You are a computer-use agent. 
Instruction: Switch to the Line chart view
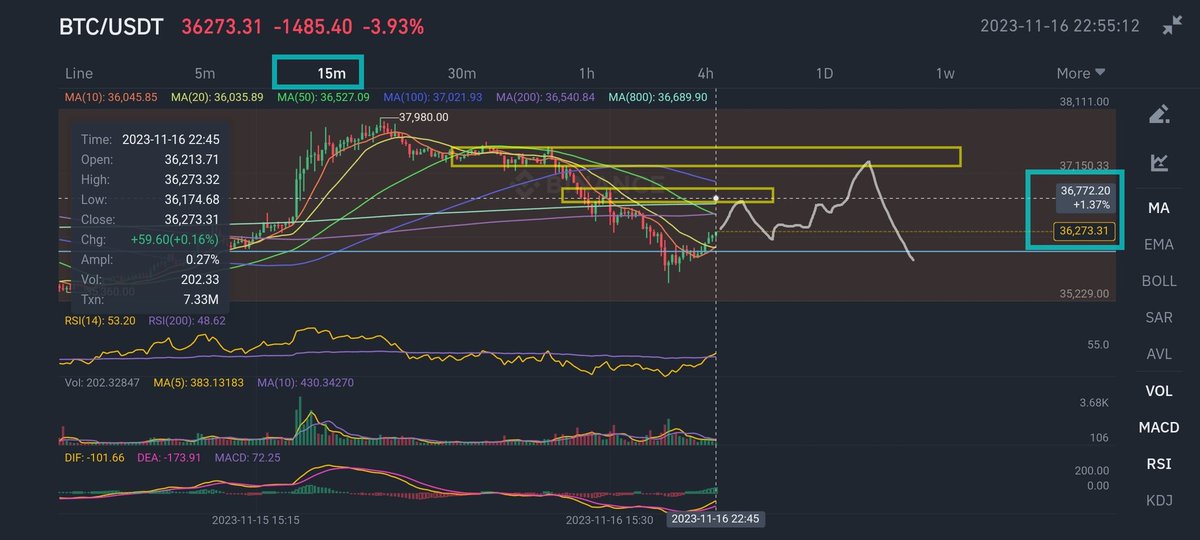[x=79, y=73]
